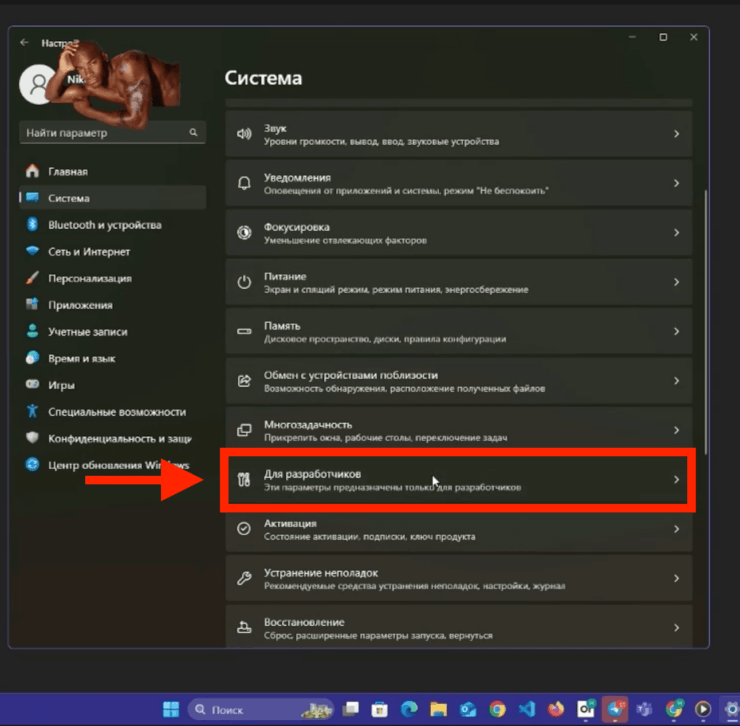
Task: Open Для разработчиков chevron arrow
Action: 676,480
